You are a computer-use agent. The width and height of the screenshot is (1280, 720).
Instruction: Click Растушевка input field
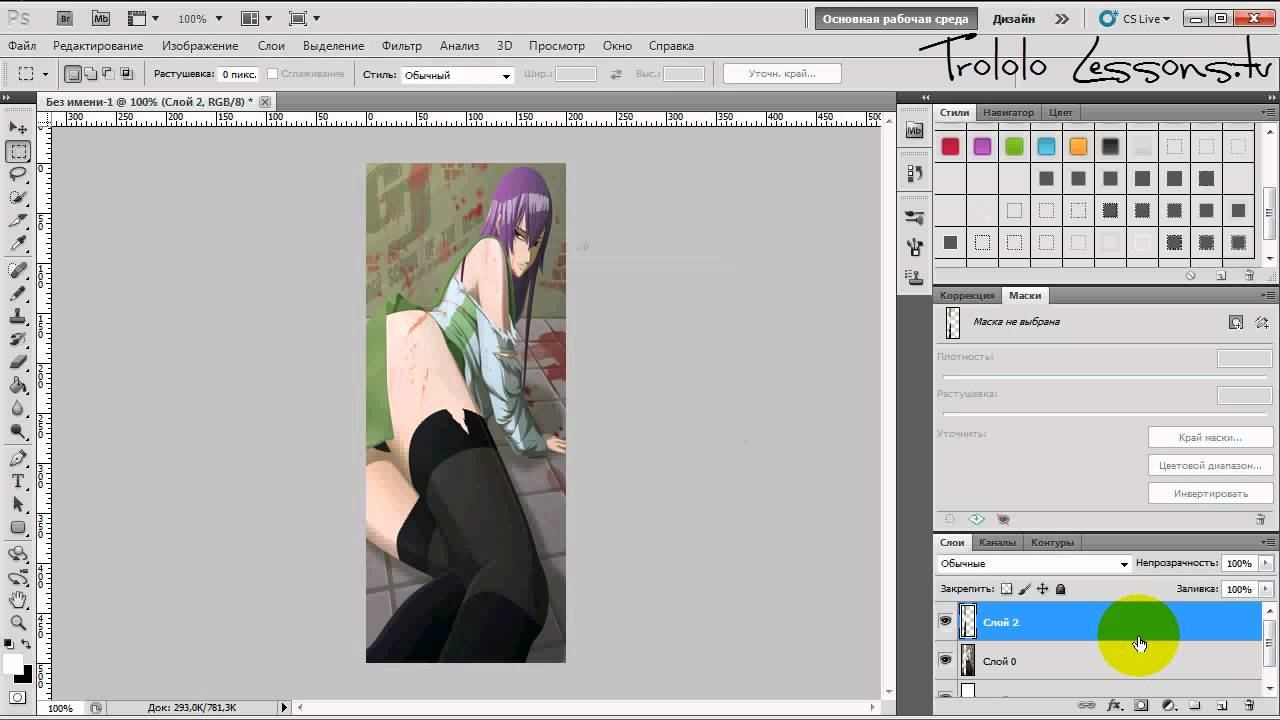pos(238,74)
